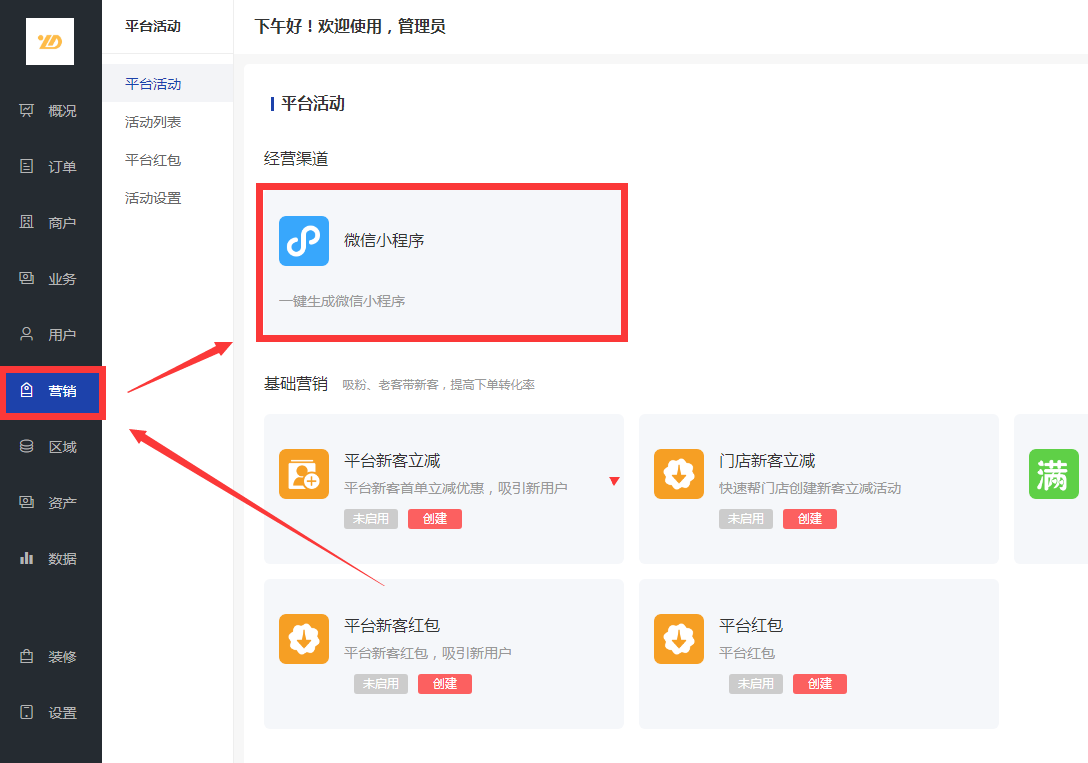1088x763 pixels.
Task: Click the 平台新客红包 orange icon
Action: click(x=304, y=639)
